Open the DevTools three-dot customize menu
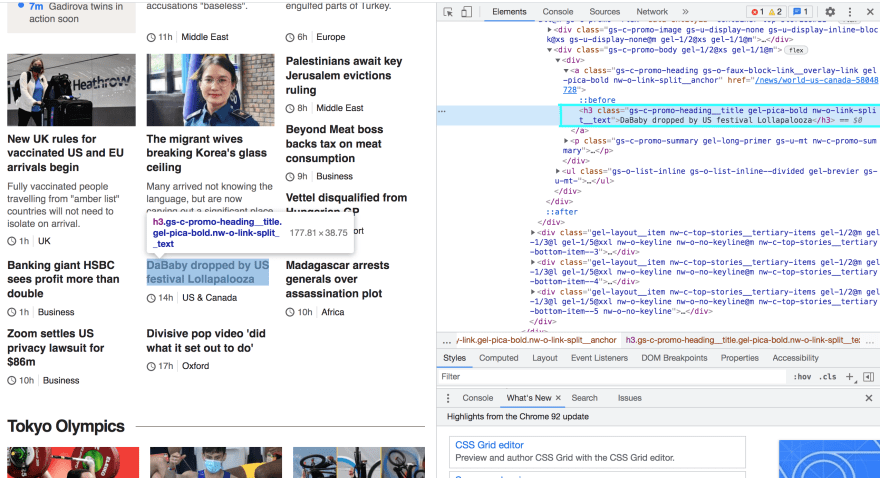 pyautogui.click(x=850, y=12)
